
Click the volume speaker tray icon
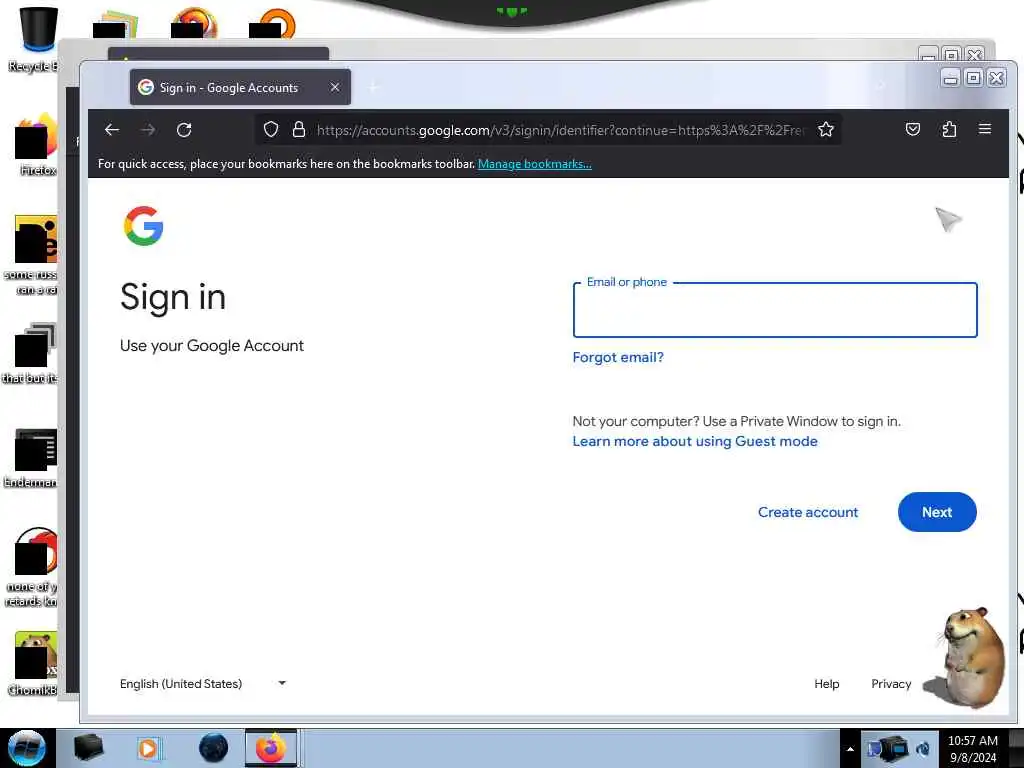coord(923,749)
